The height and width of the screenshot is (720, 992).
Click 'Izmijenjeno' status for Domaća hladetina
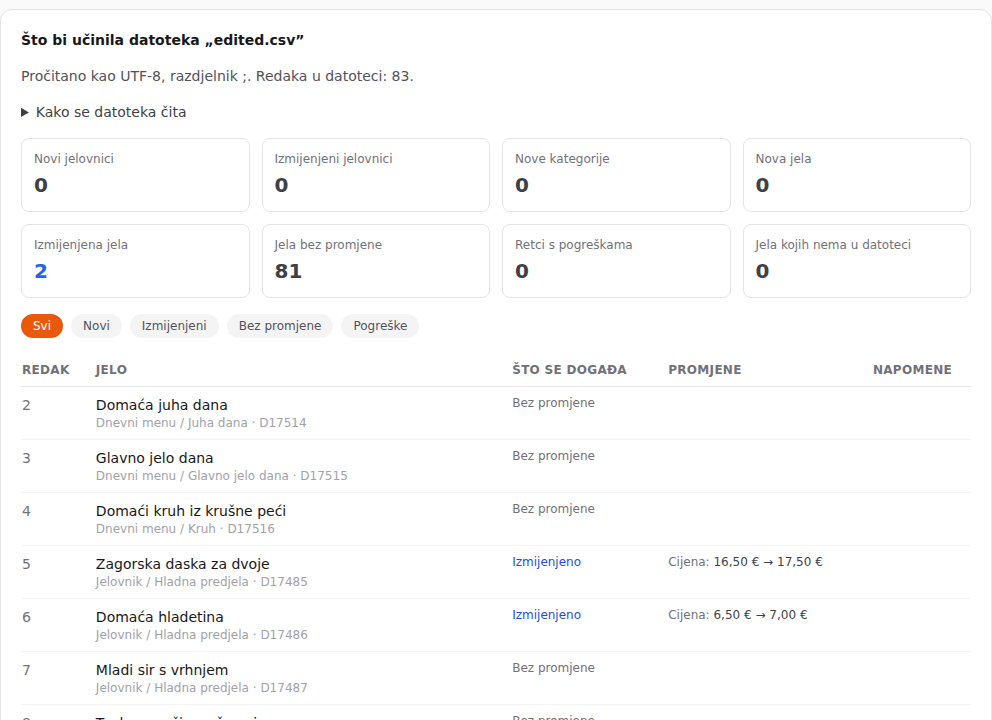pyautogui.click(x=547, y=615)
